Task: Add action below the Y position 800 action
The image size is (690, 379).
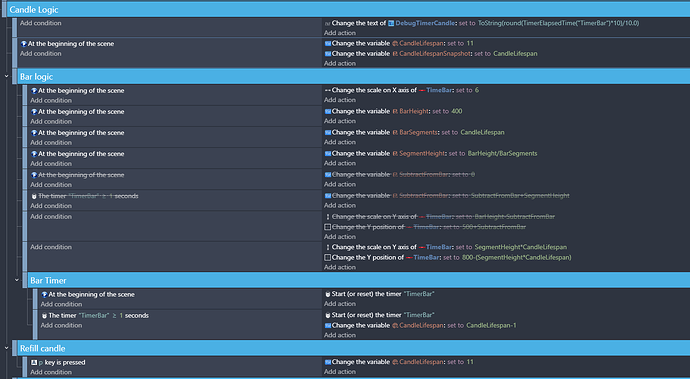Action: pos(340,267)
